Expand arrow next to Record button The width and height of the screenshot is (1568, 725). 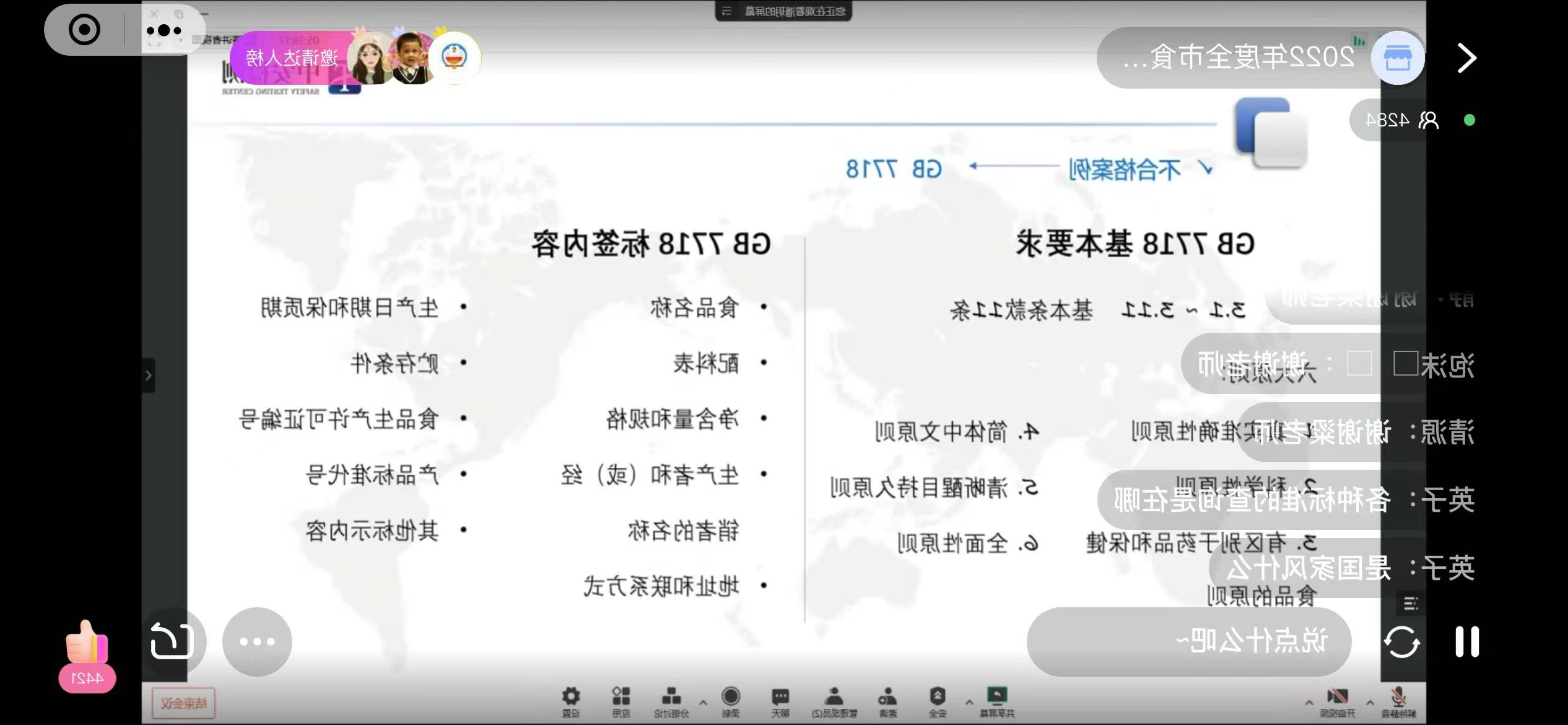pyautogui.click(x=703, y=703)
